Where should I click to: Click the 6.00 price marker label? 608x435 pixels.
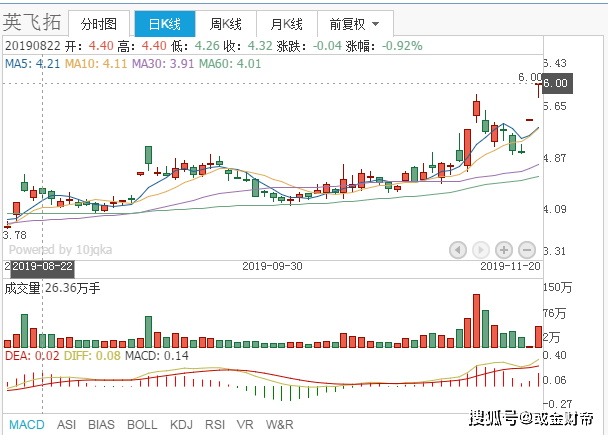555,83
